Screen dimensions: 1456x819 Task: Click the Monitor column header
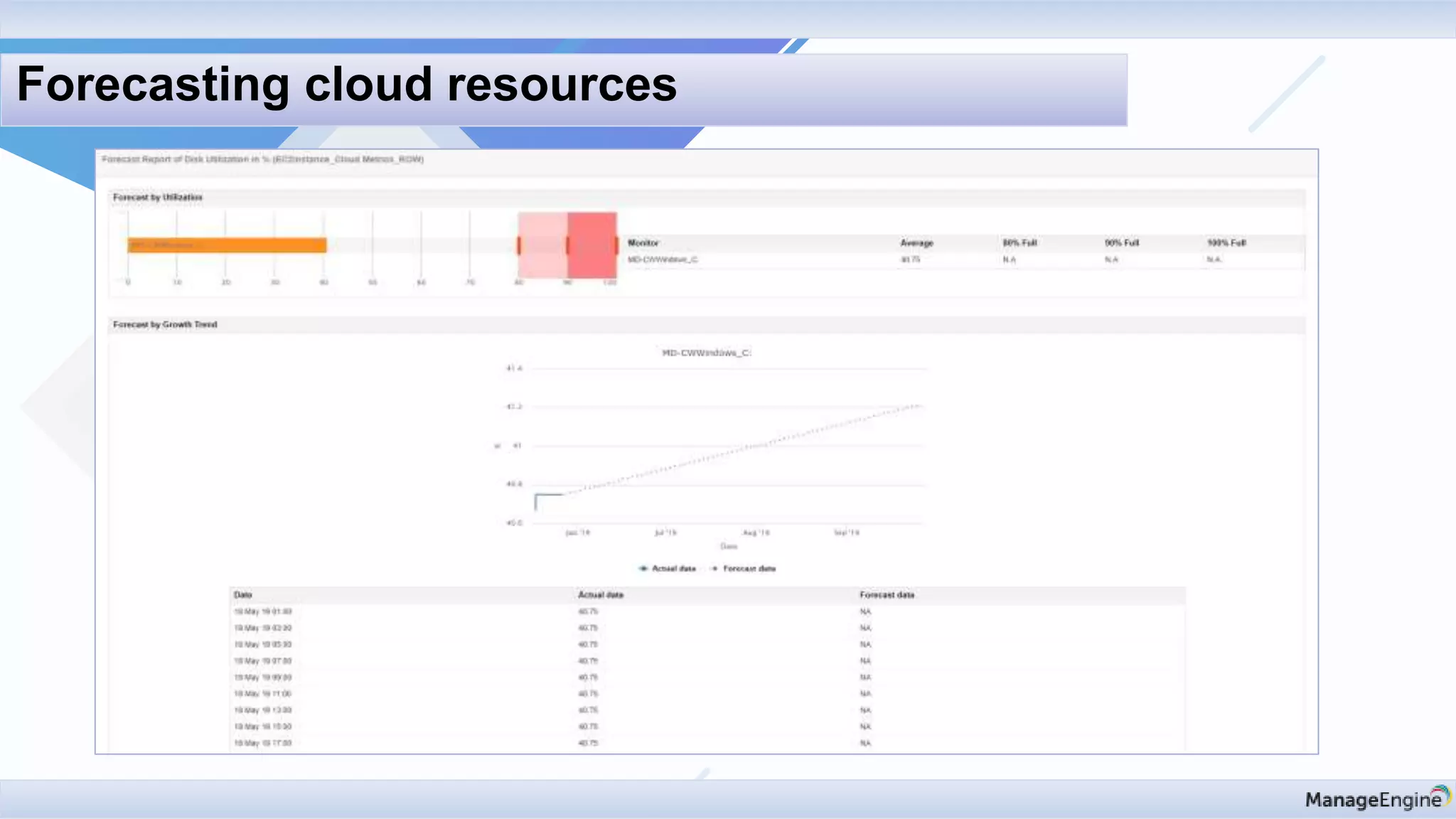click(x=643, y=243)
